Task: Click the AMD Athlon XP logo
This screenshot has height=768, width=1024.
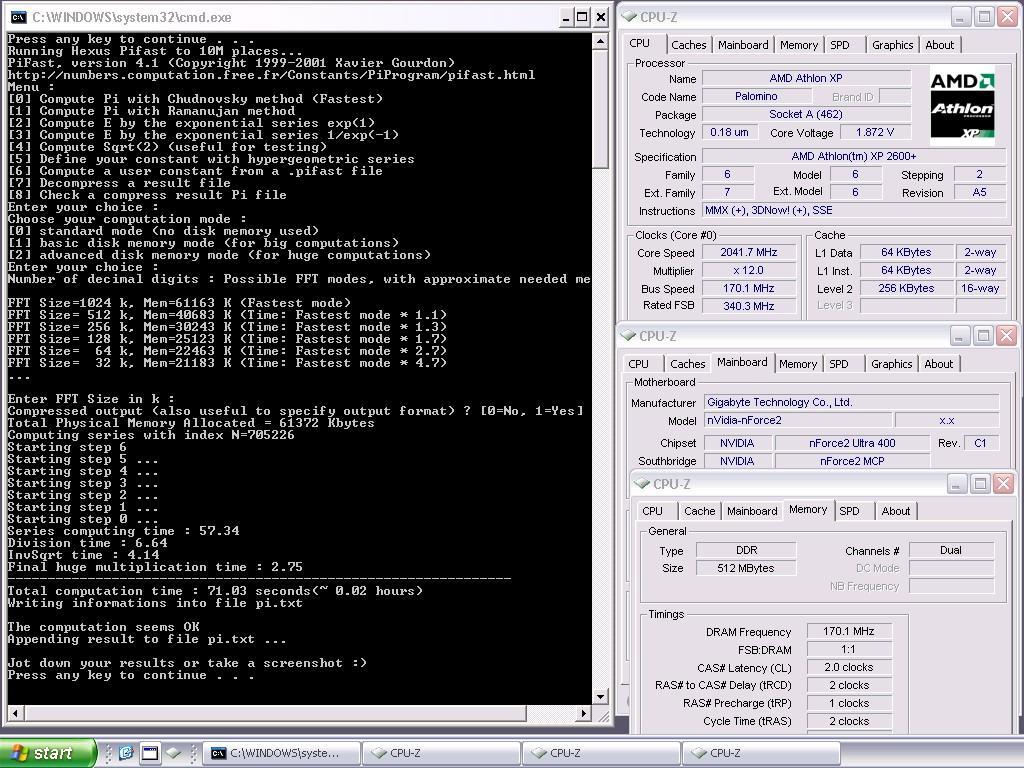Action: (962, 106)
